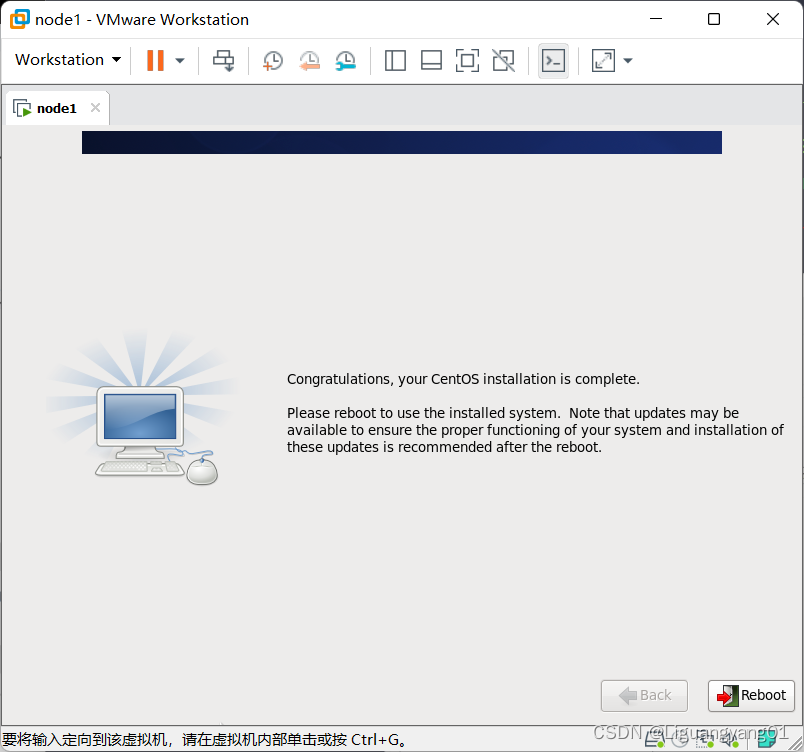Expand the power options dropdown arrow
Image resolution: width=804 pixels, height=752 pixels.
[179, 60]
